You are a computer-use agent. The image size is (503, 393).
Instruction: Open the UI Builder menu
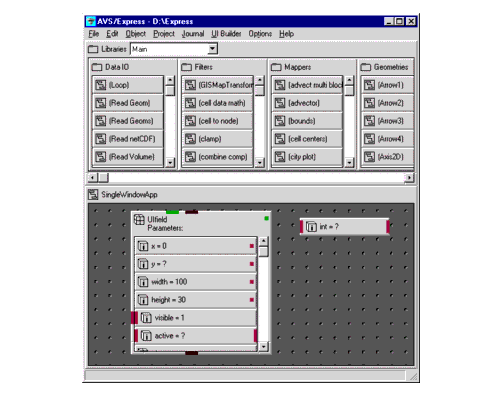pos(226,34)
